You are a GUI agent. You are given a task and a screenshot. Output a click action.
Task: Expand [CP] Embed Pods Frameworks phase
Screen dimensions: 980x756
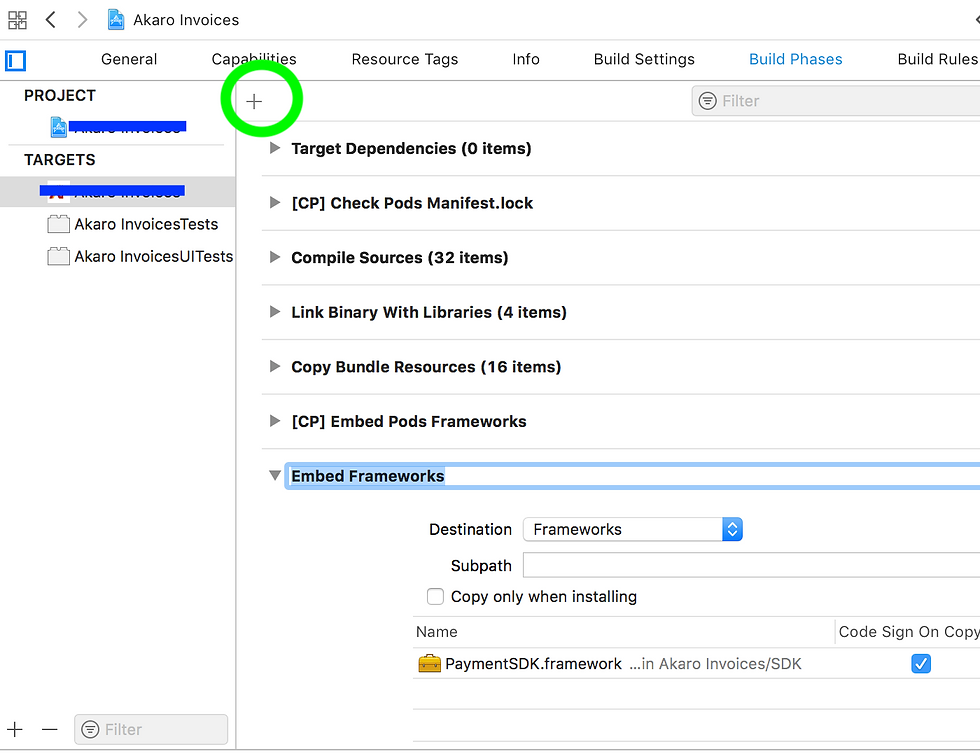point(274,421)
